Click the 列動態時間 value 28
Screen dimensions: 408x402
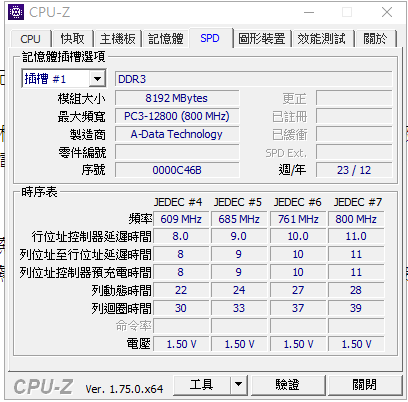pyautogui.click(x=356, y=290)
